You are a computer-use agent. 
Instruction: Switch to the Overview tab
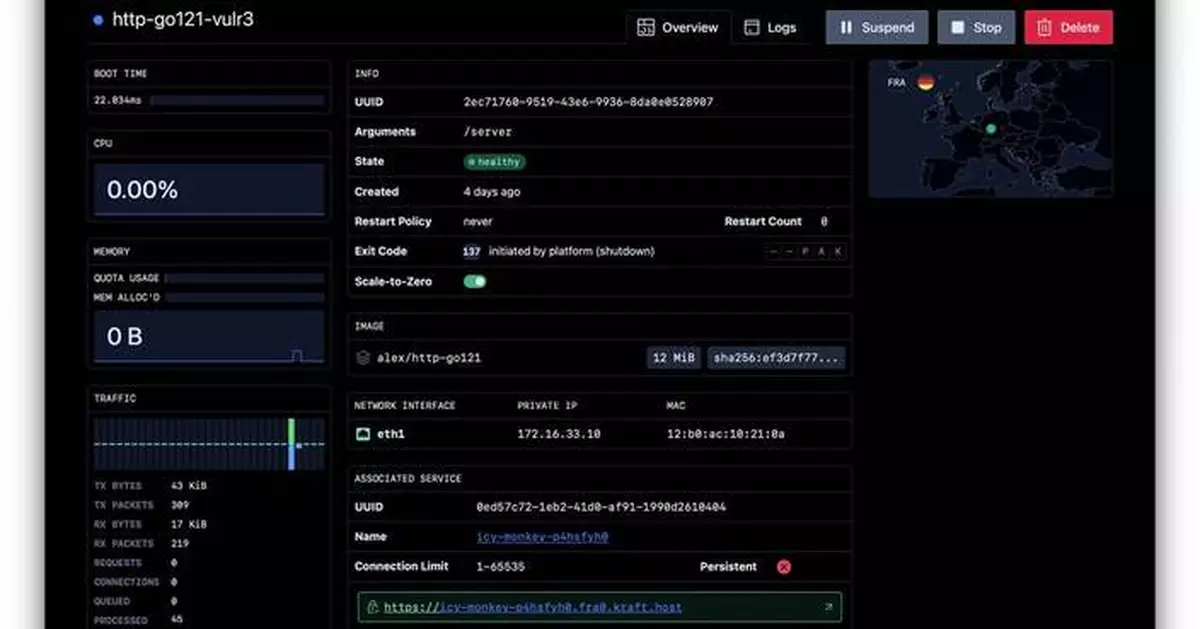(678, 28)
